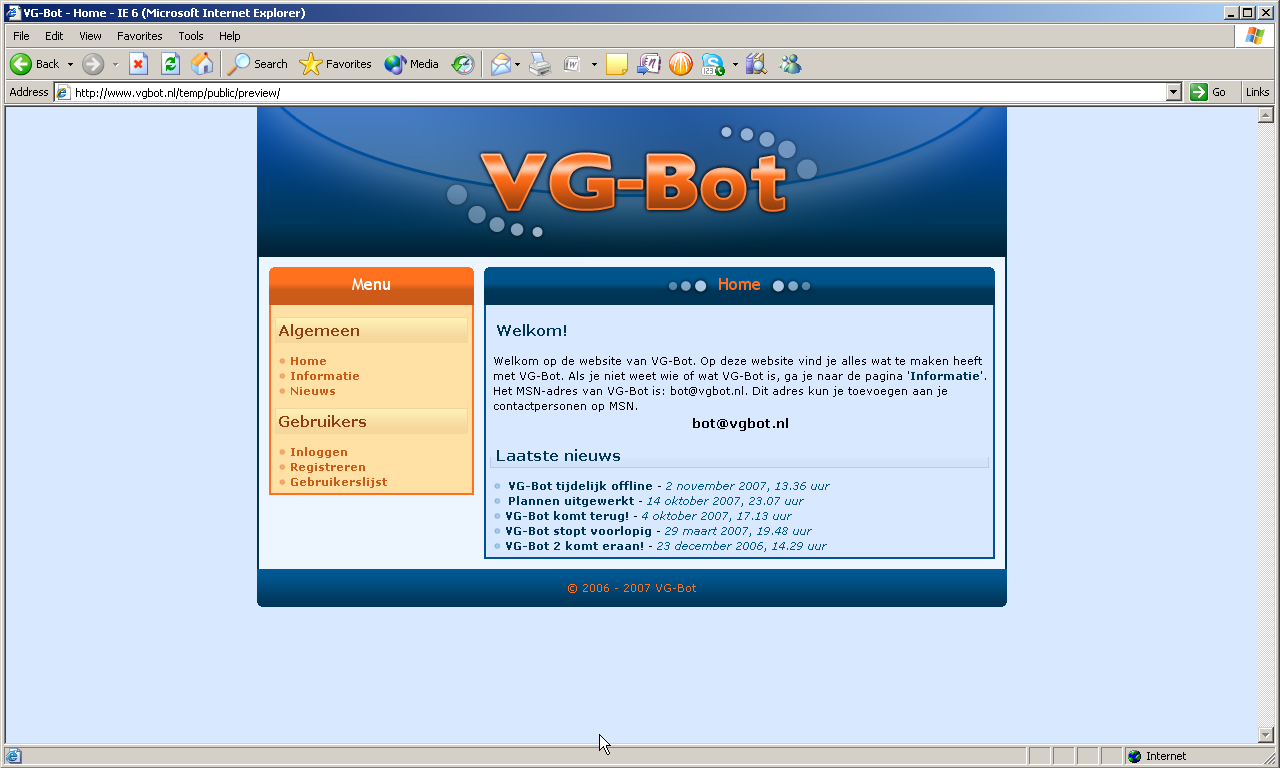Click the 'Gebruikers' menu heading
Image resolution: width=1280 pixels, height=768 pixels.
322,422
